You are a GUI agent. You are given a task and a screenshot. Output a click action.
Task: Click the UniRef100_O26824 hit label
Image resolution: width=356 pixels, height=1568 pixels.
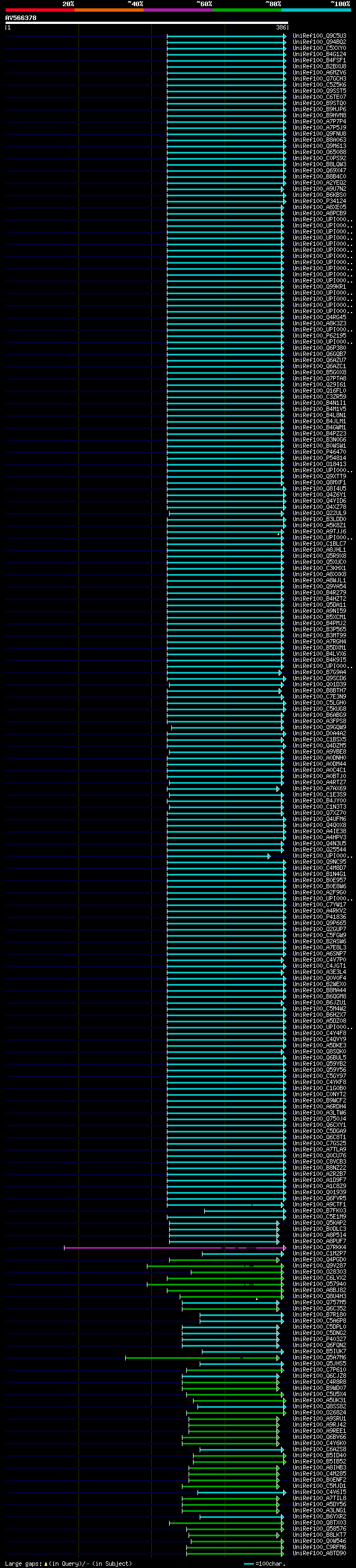click(319, 1413)
